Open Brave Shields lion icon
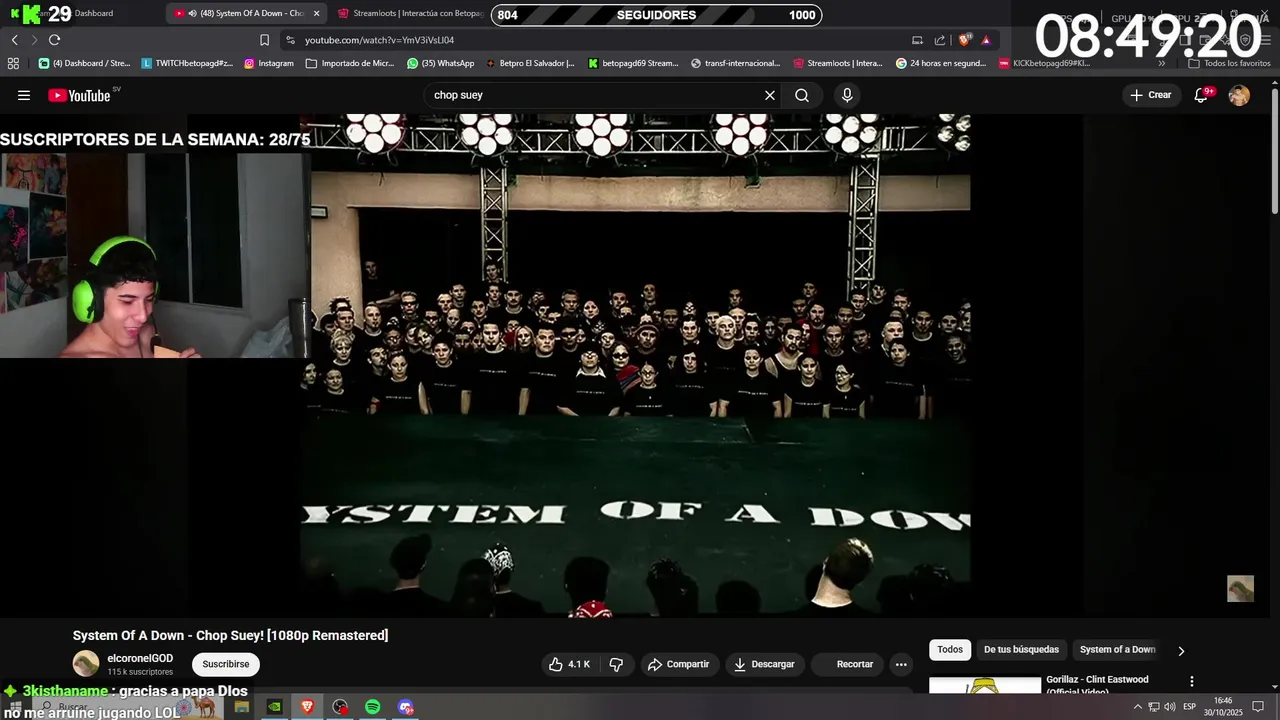This screenshot has width=1280, height=720. click(965, 40)
